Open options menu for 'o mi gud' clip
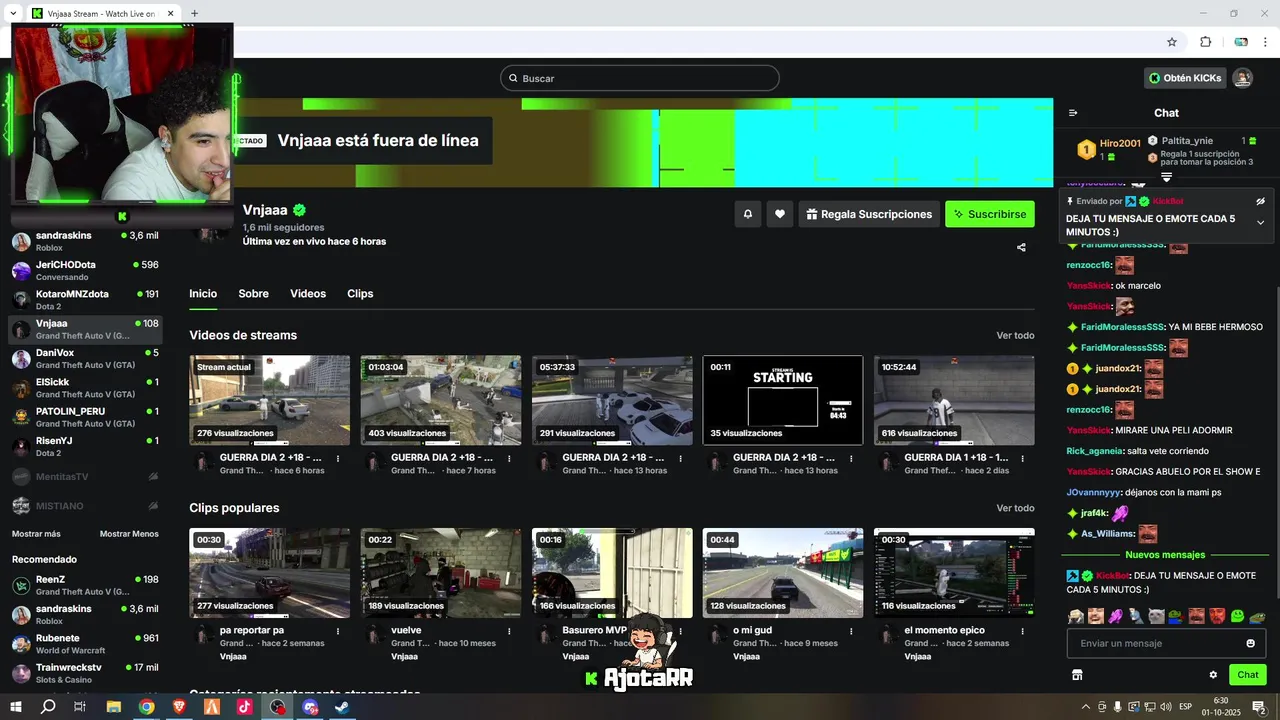This screenshot has width=1280, height=720. click(851, 631)
